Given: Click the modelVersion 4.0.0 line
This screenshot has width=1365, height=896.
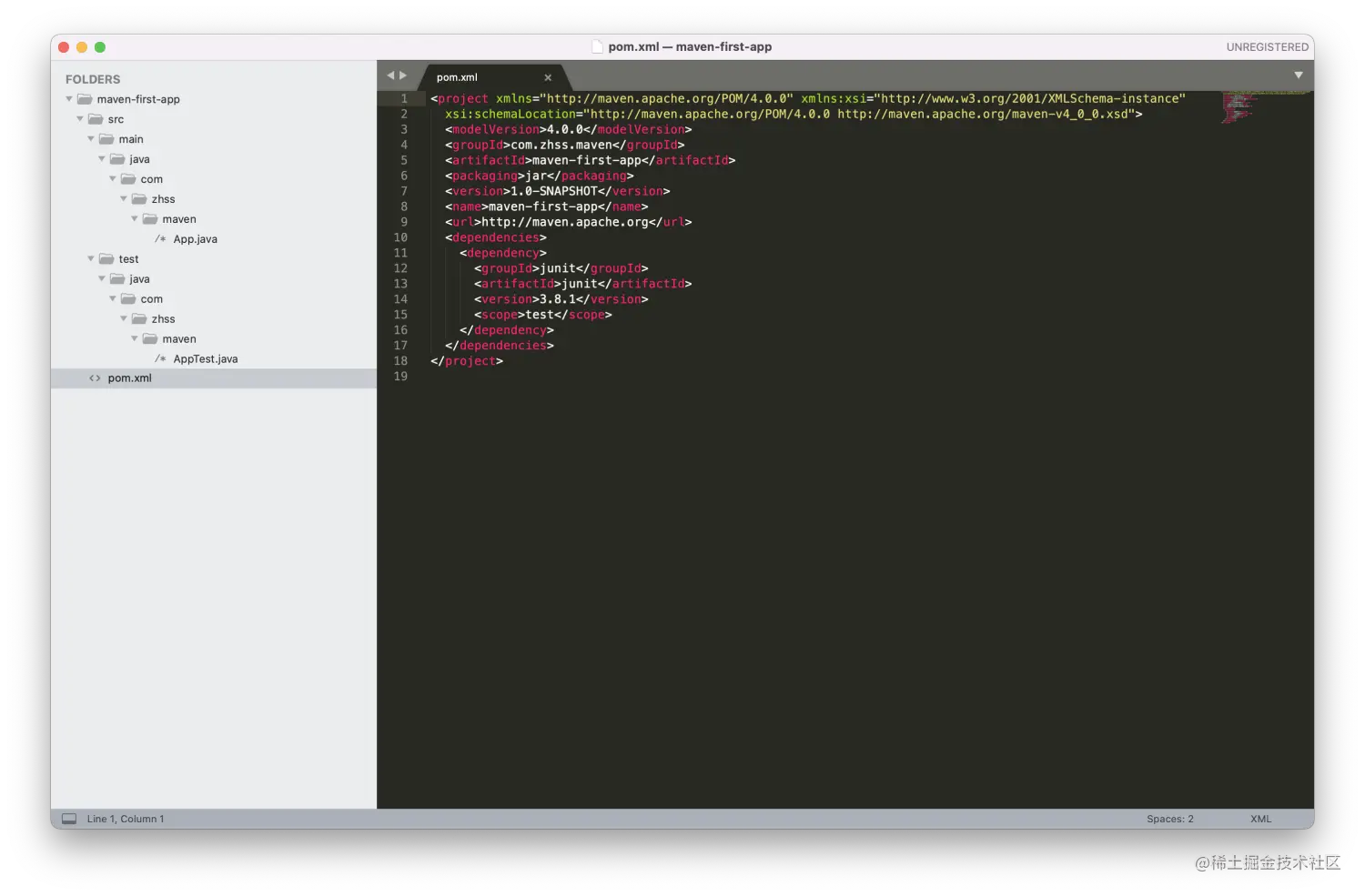Looking at the screenshot, I should click(568, 129).
